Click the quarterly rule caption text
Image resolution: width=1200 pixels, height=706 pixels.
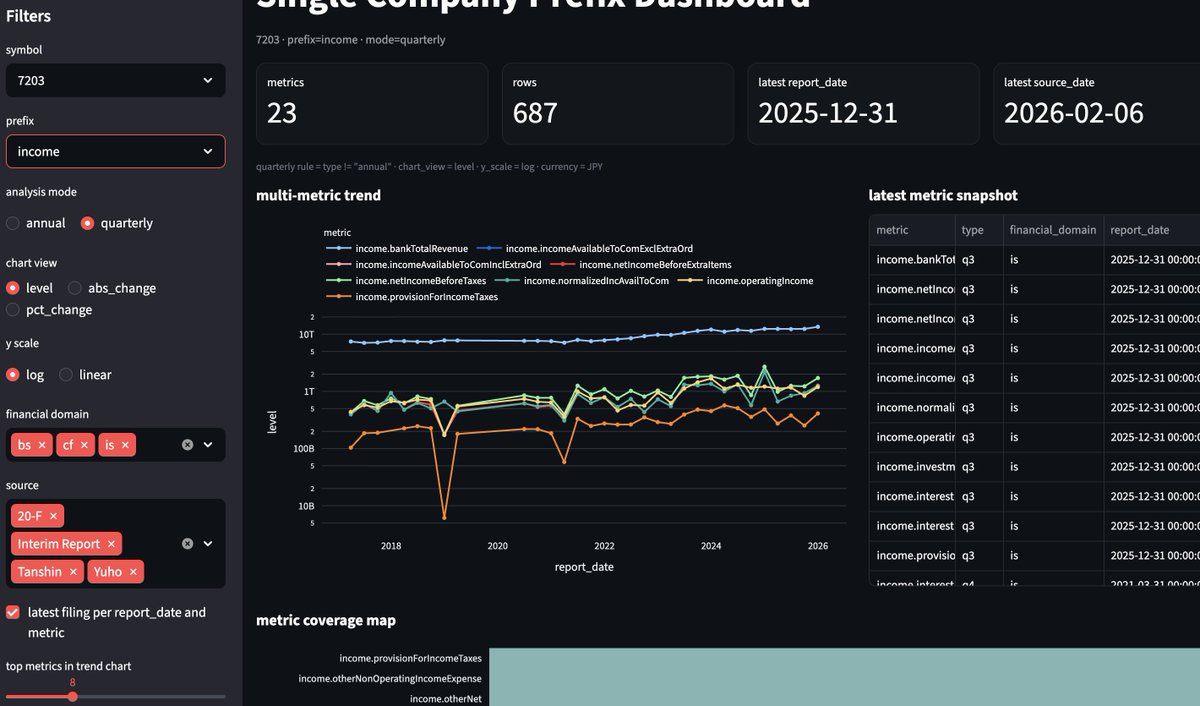click(430, 167)
